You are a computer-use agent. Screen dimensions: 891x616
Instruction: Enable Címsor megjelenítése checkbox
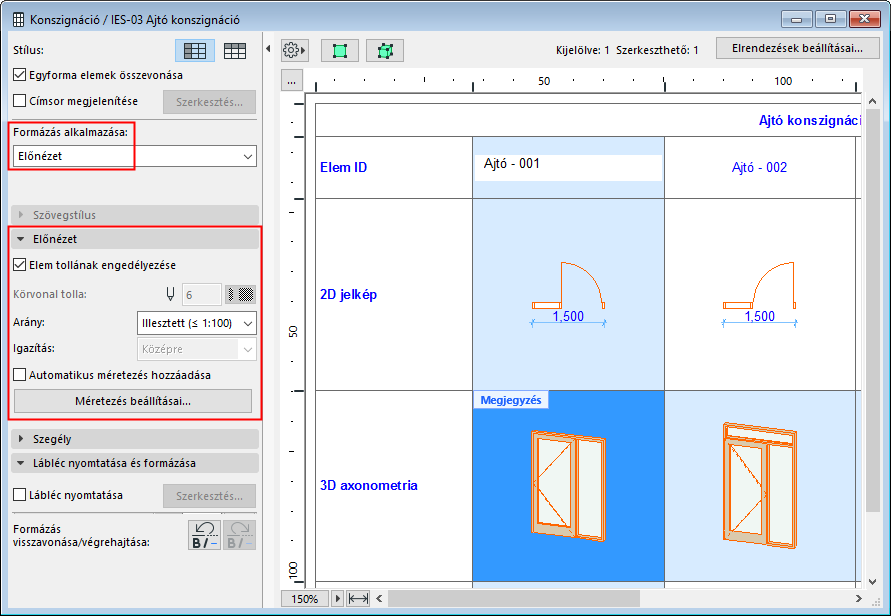[x=20, y=101]
